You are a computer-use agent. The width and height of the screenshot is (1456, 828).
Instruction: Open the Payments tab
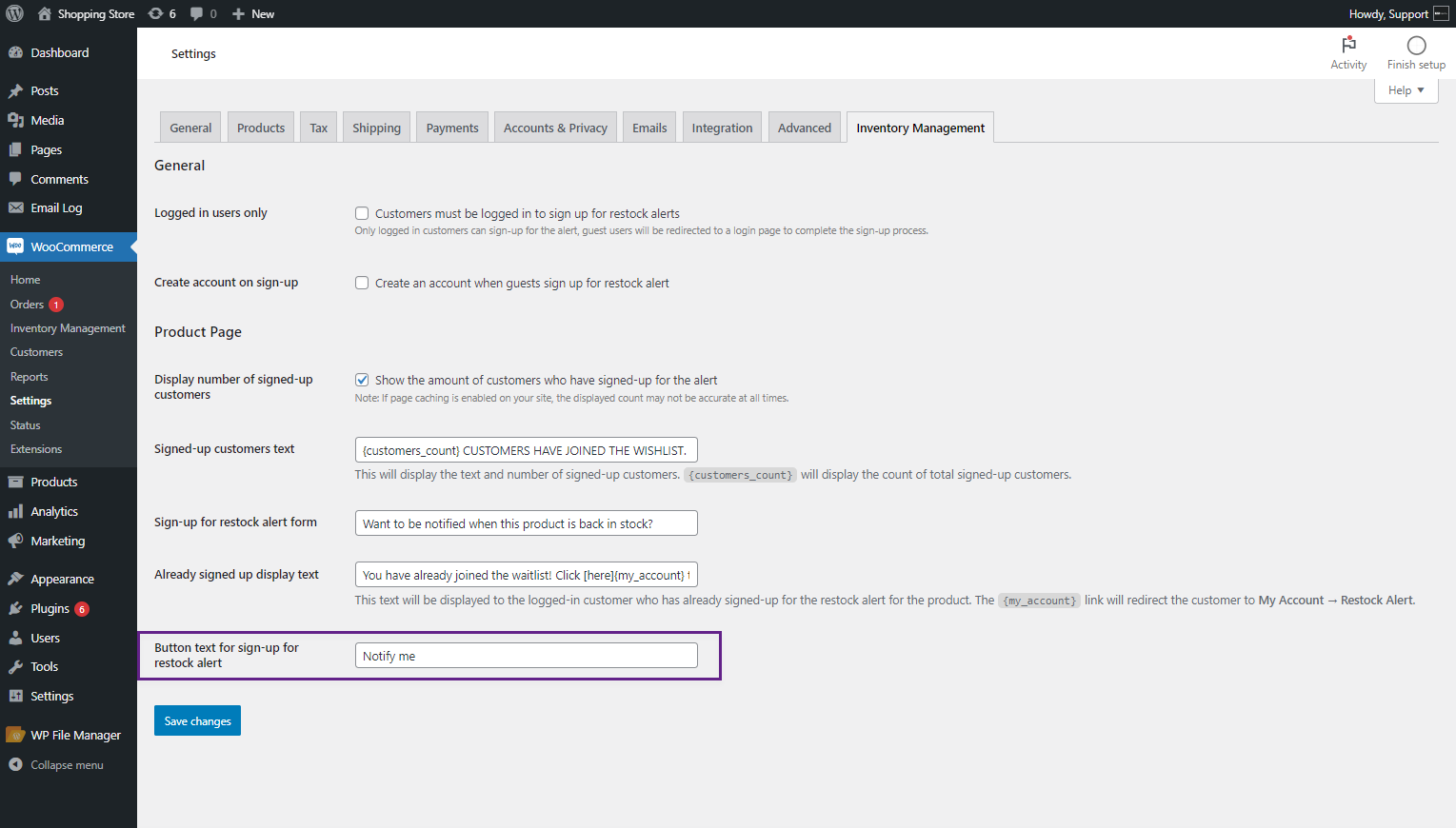[x=452, y=128]
